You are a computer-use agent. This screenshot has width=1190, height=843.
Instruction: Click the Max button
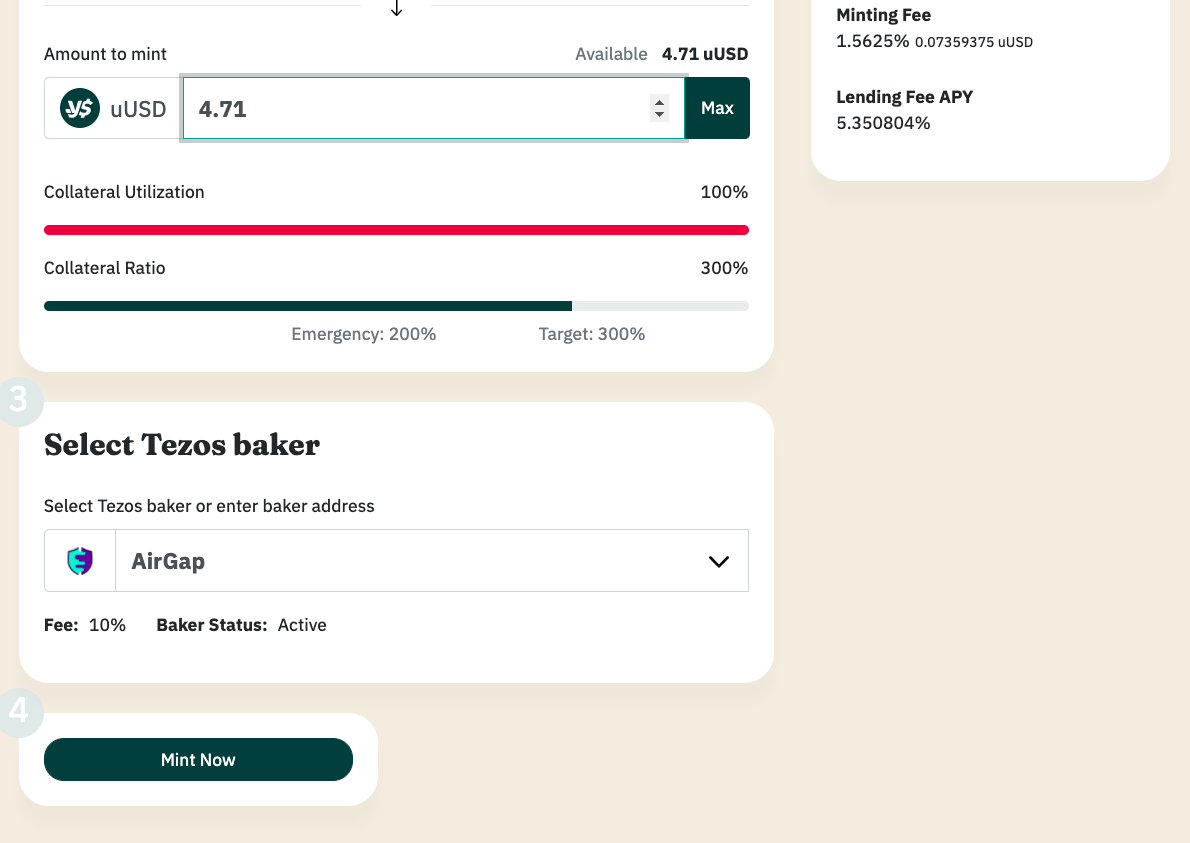[x=717, y=108]
